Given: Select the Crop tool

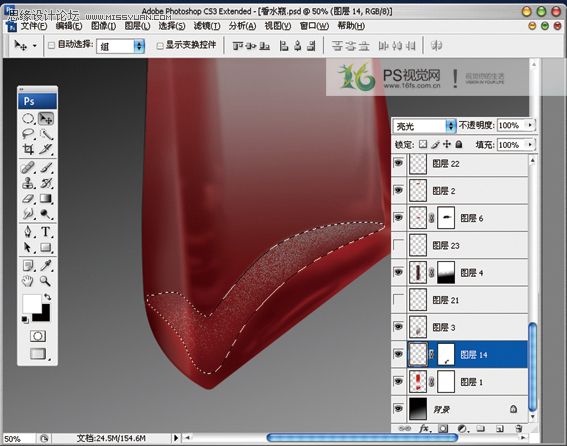Looking at the screenshot, I should point(28,149).
